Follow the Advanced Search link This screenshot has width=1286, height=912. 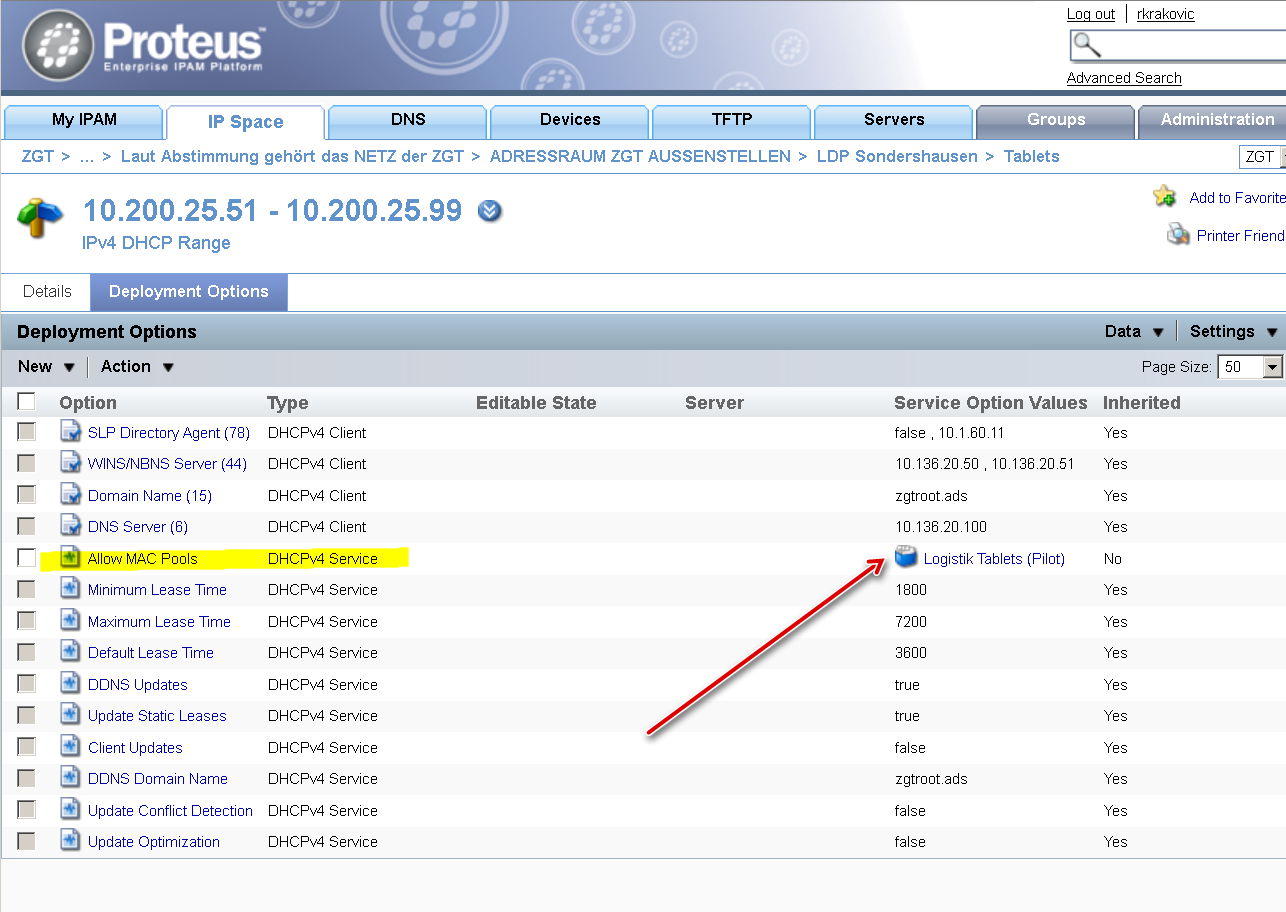click(1124, 78)
